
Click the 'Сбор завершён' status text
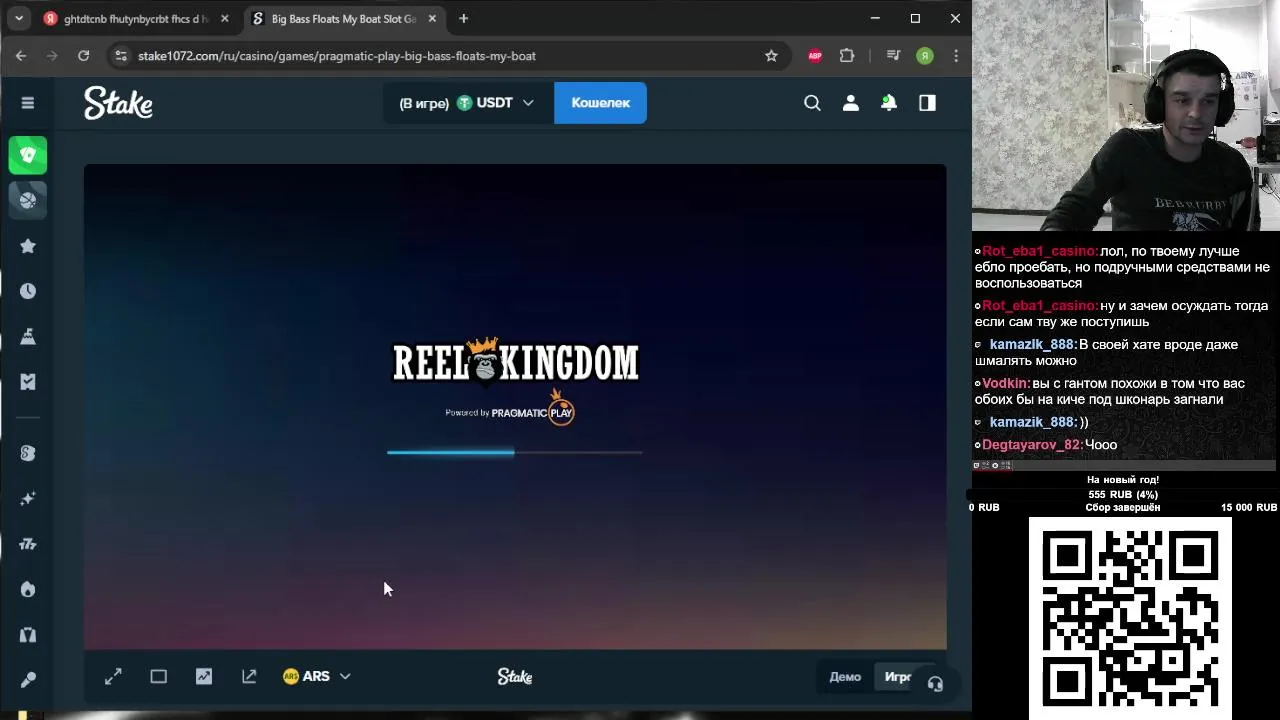tap(1123, 508)
